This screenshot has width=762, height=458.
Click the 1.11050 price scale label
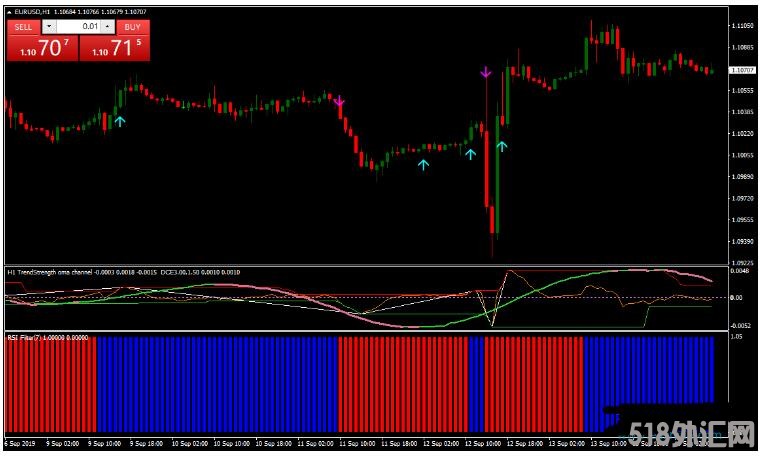coord(743,26)
